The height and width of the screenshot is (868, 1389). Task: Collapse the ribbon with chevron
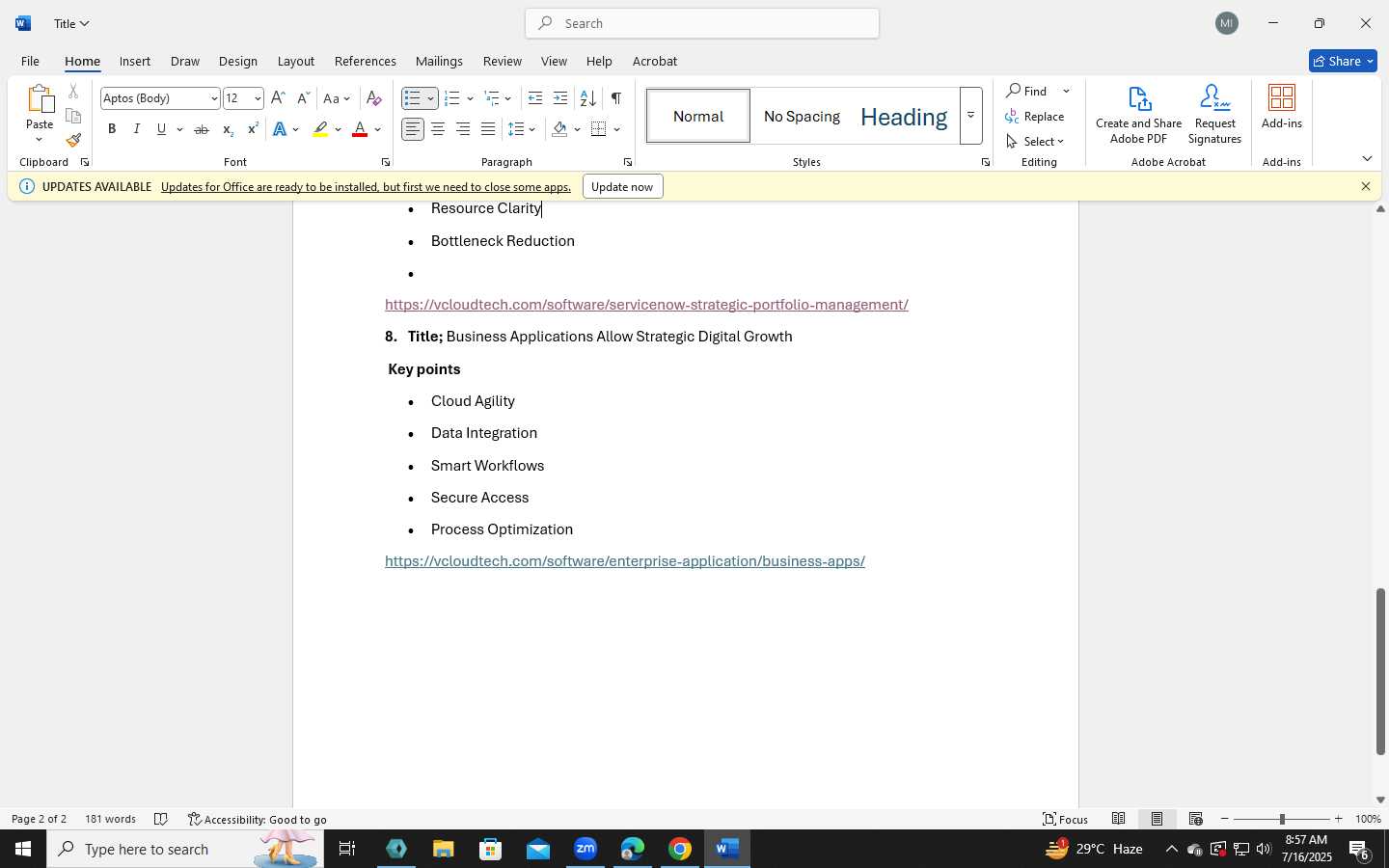[x=1367, y=158]
